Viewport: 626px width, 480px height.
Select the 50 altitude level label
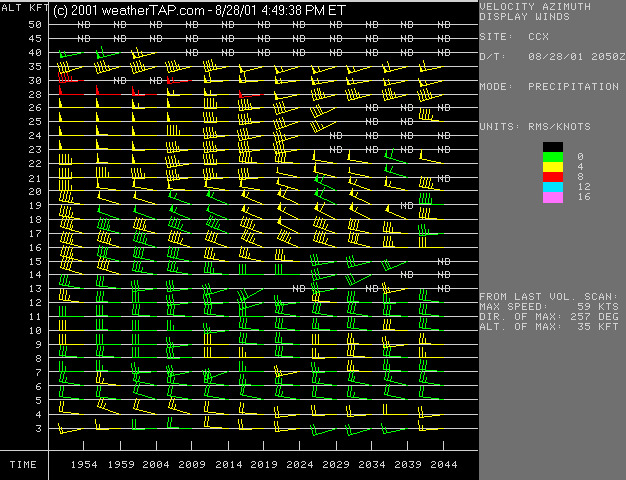(35, 24)
